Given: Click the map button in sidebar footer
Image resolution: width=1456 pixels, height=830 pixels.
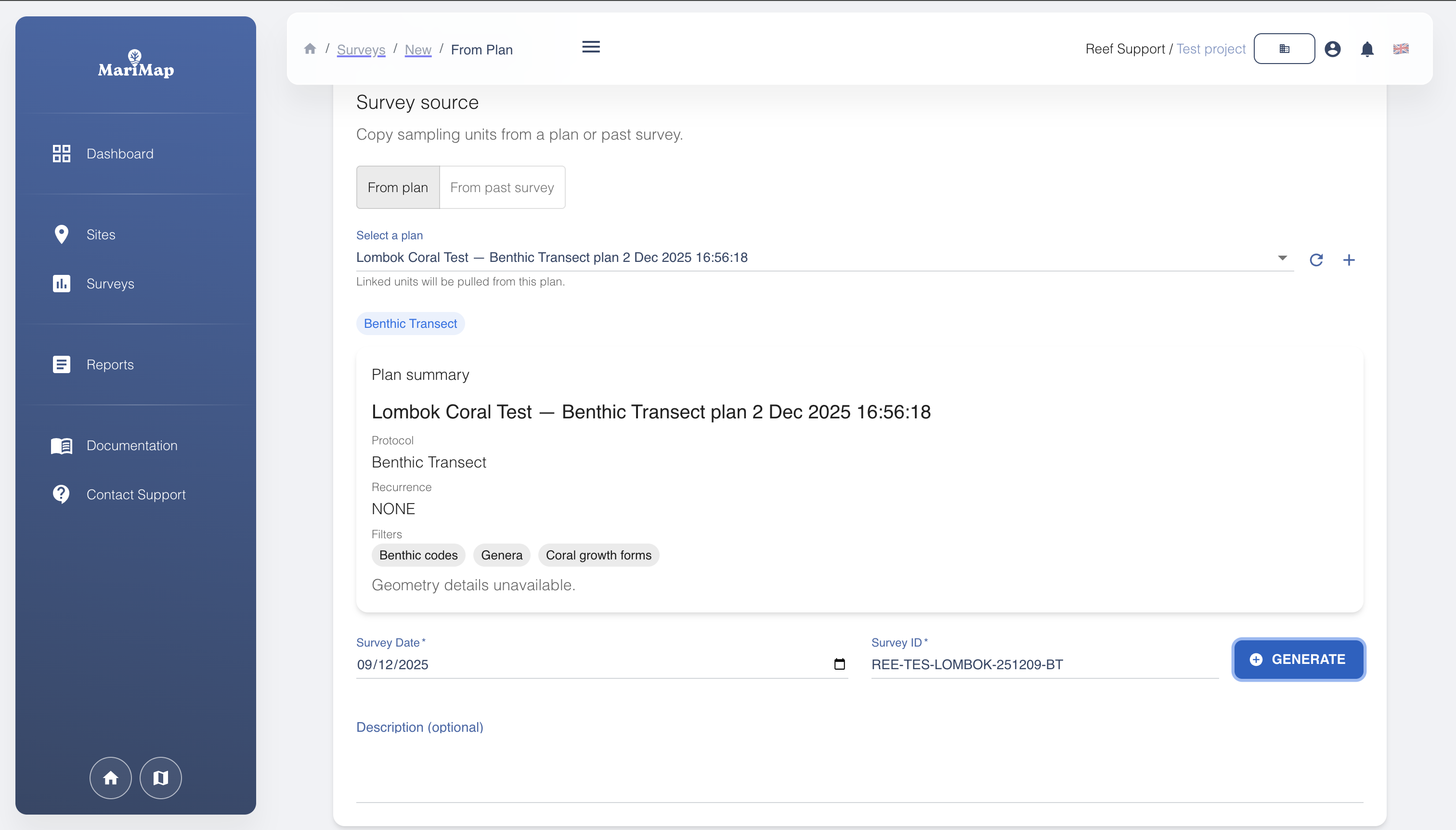Looking at the screenshot, I should click(x=161, y=778).
